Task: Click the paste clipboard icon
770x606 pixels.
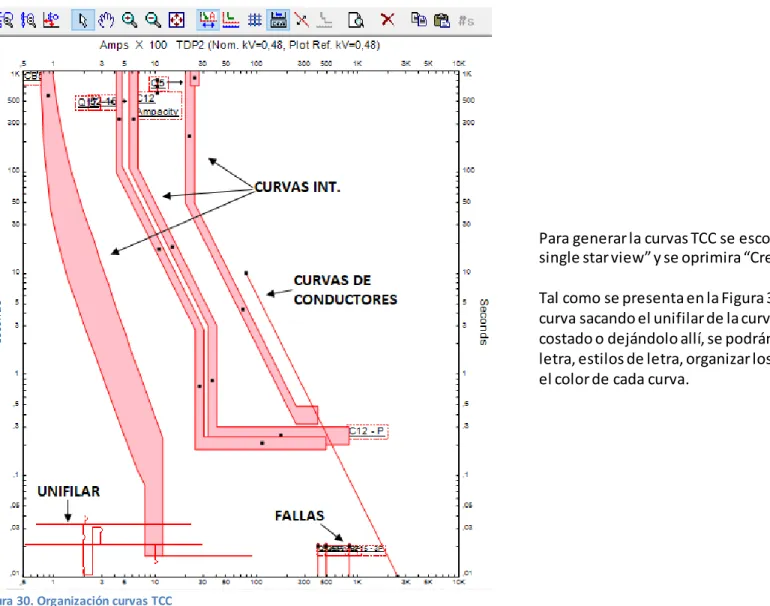Action: (442, 20)
